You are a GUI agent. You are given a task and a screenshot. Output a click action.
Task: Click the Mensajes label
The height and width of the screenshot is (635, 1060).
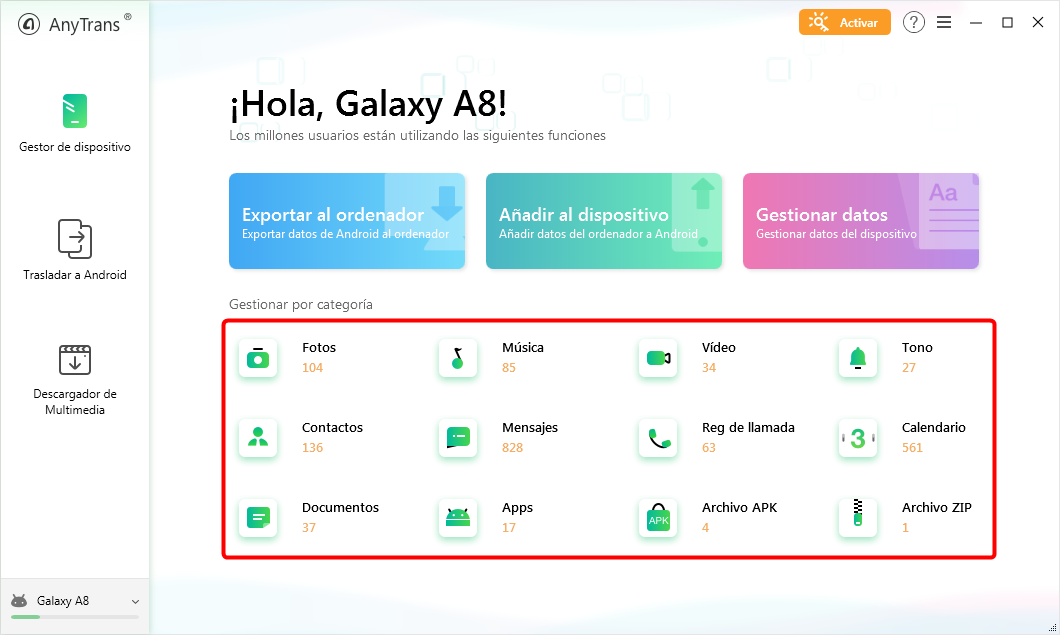[530, 427]
